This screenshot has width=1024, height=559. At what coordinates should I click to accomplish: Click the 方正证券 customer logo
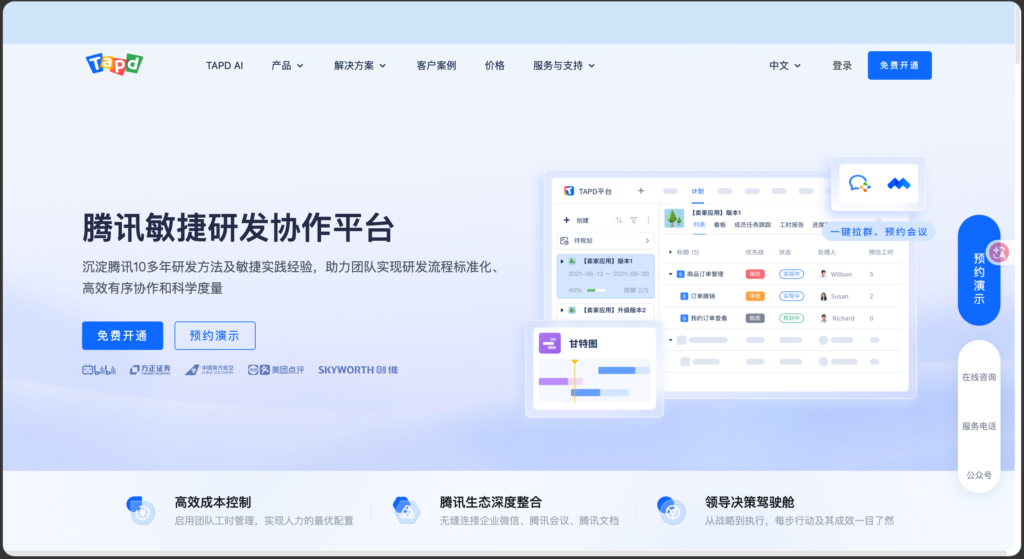point(150,370)
